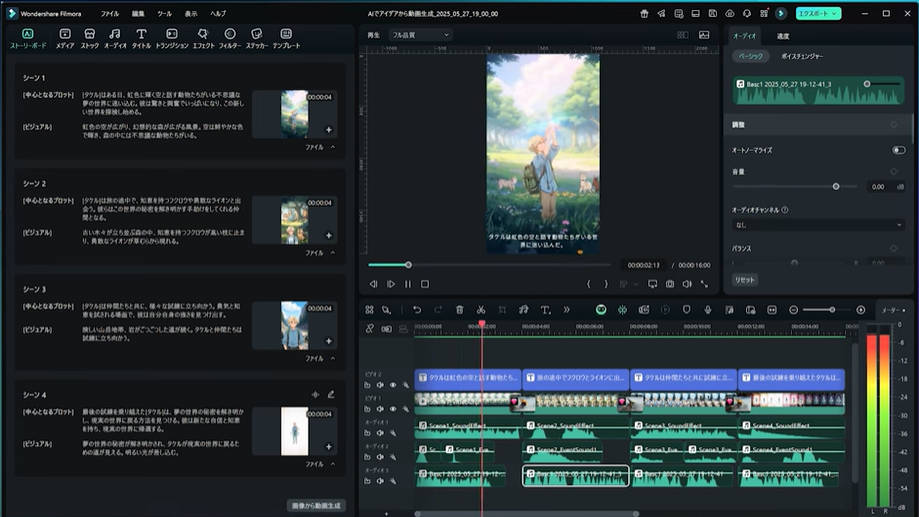Image resolution: width=919 pixels, height=517 pixels.
Task: Toggle the timeline link chain icon
Action: pos(369,329)
